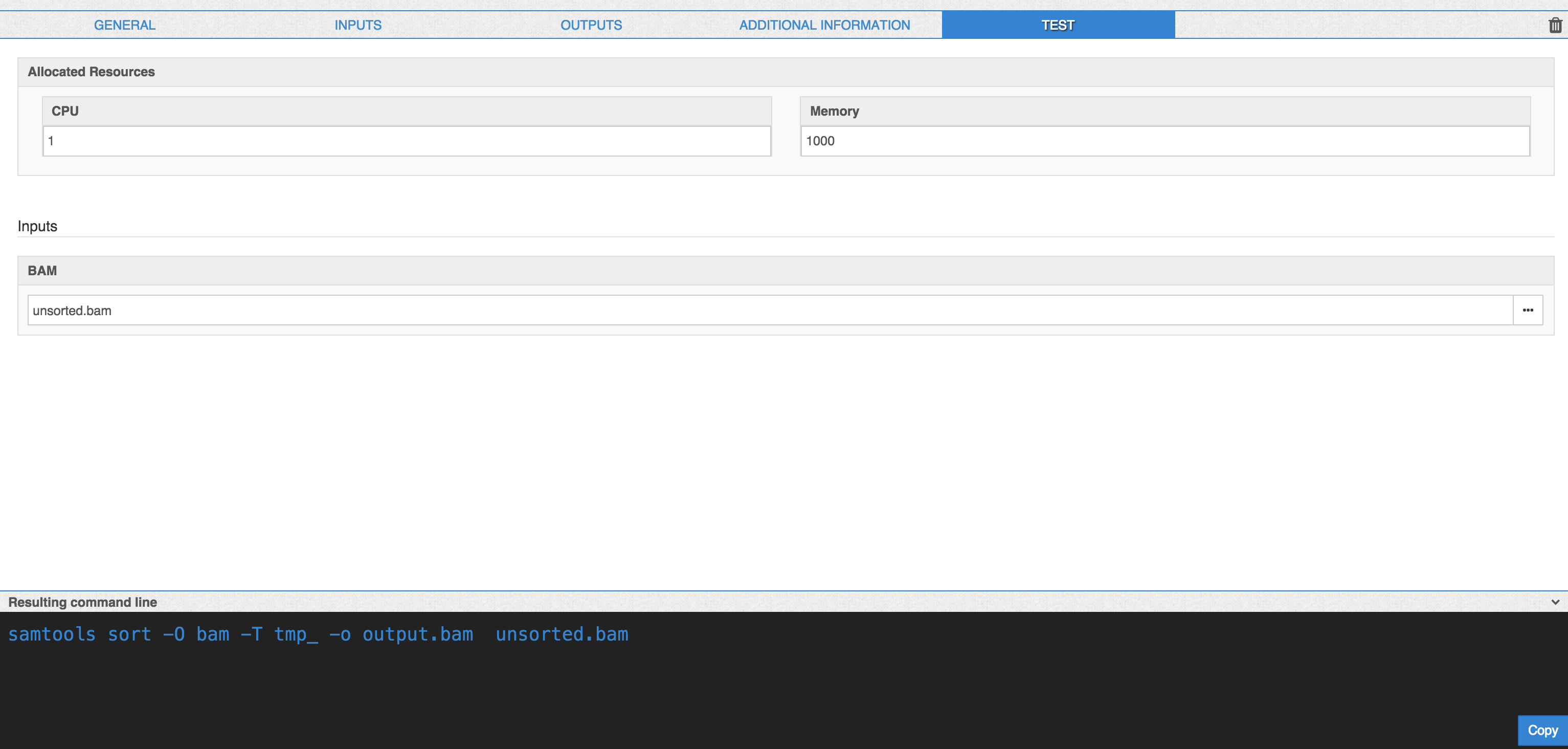Click the Allocated Resources section header
Screen dimensions: 1568x749
pos(786,72)
